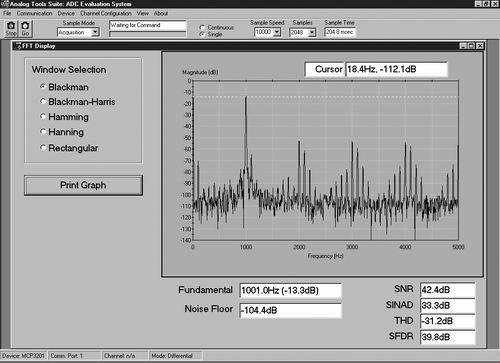
Task: Click the Analog Tools Suite title icon
Action: click(x=5, y=4)
